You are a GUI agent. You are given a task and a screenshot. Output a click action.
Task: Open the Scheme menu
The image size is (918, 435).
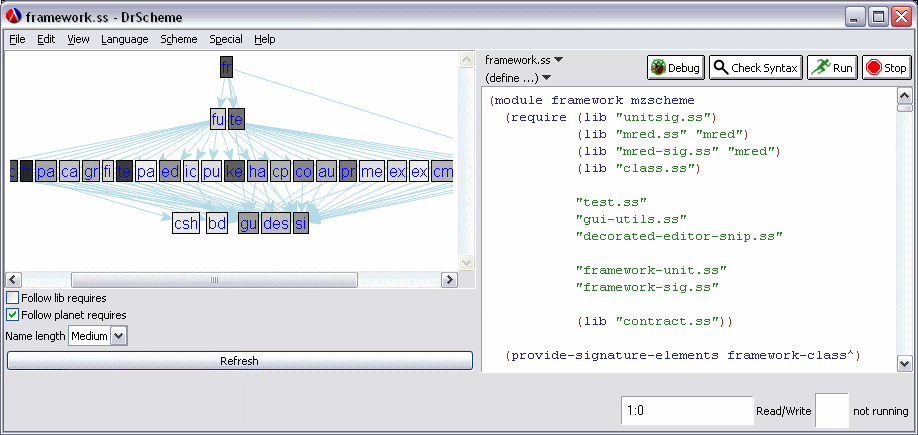click(x=179, y=39)
